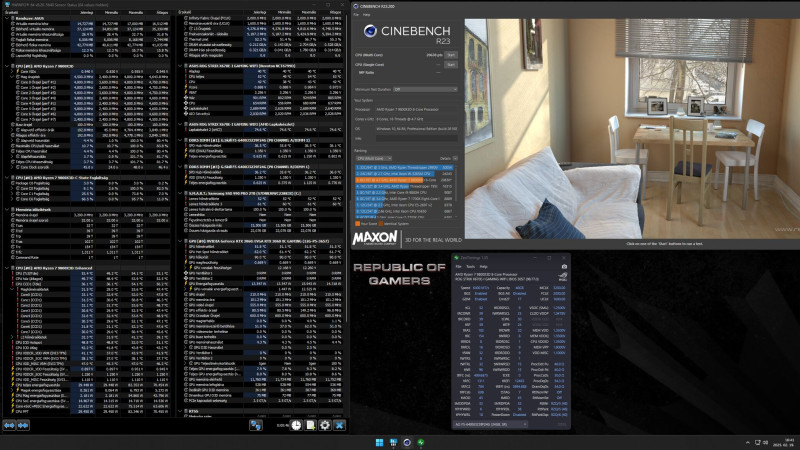
Task: Click Minimális column header in right sensor pane
Action: coord(284,12)
